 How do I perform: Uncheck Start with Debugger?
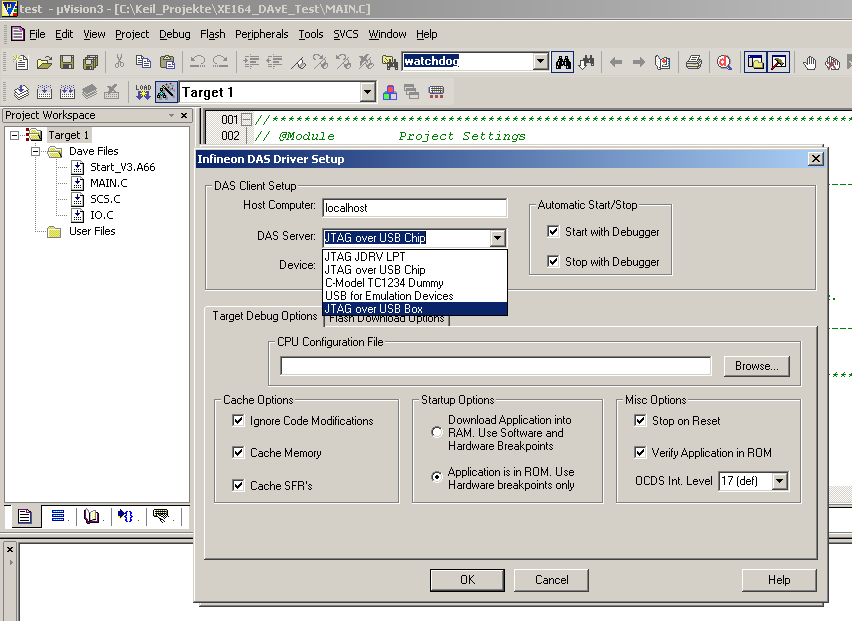[x=553, y=231]
